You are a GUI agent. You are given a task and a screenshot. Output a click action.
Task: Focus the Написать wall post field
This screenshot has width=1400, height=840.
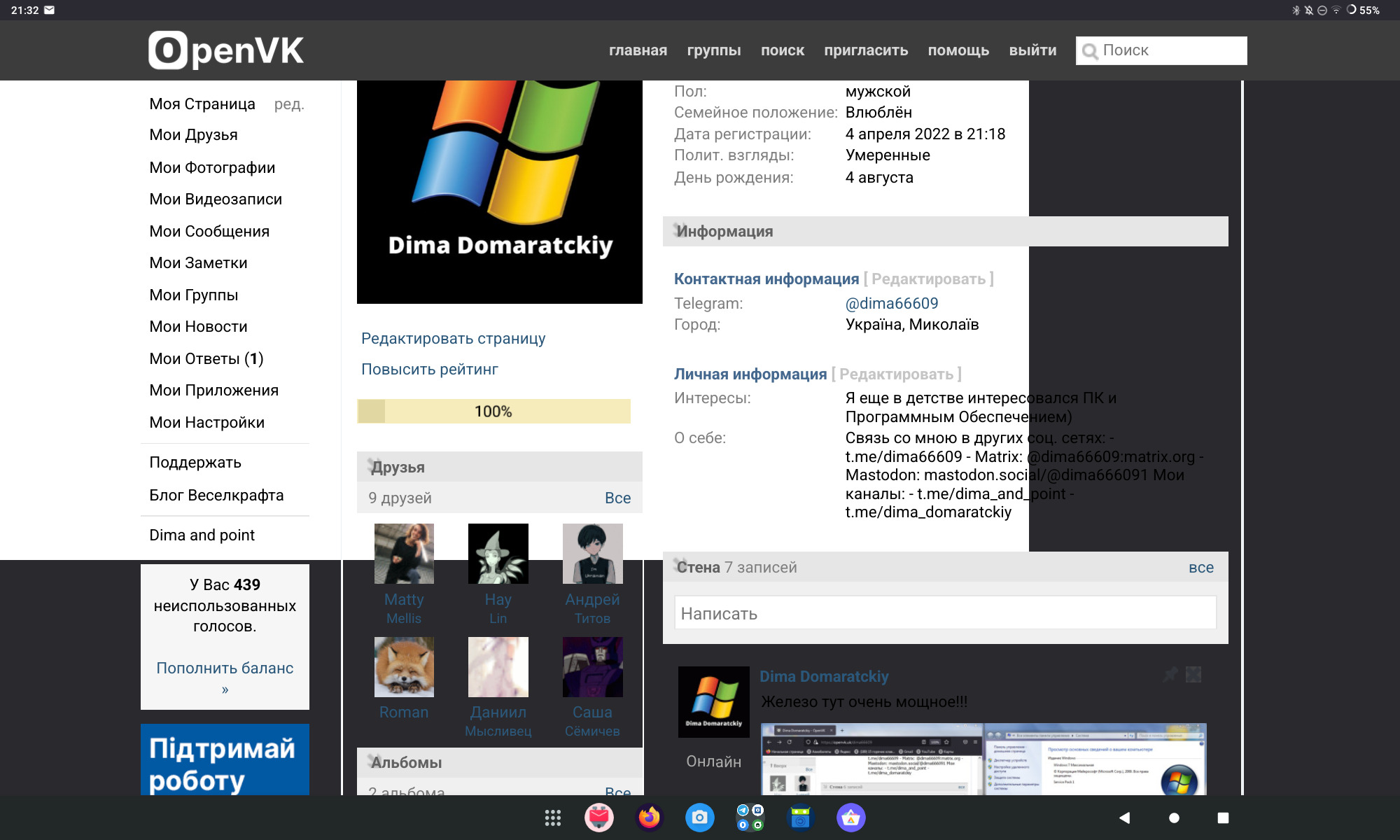(x=945, y=613)
